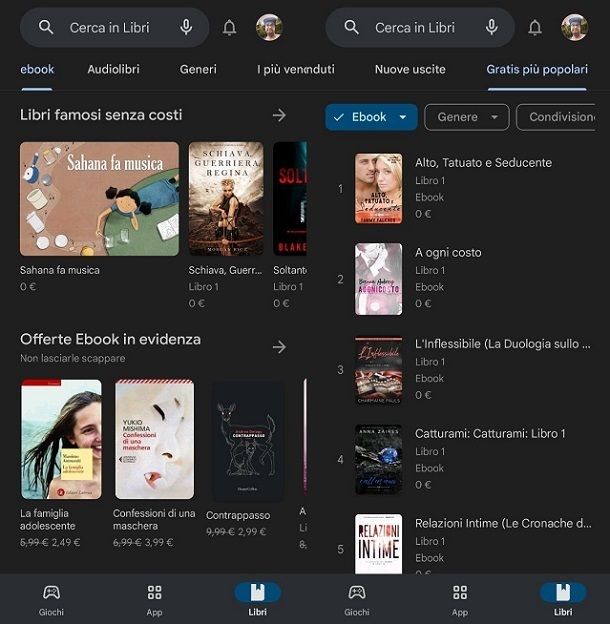
Task: Open the arrow next to Libri famosi senza costi
Action: pos(279,115)
